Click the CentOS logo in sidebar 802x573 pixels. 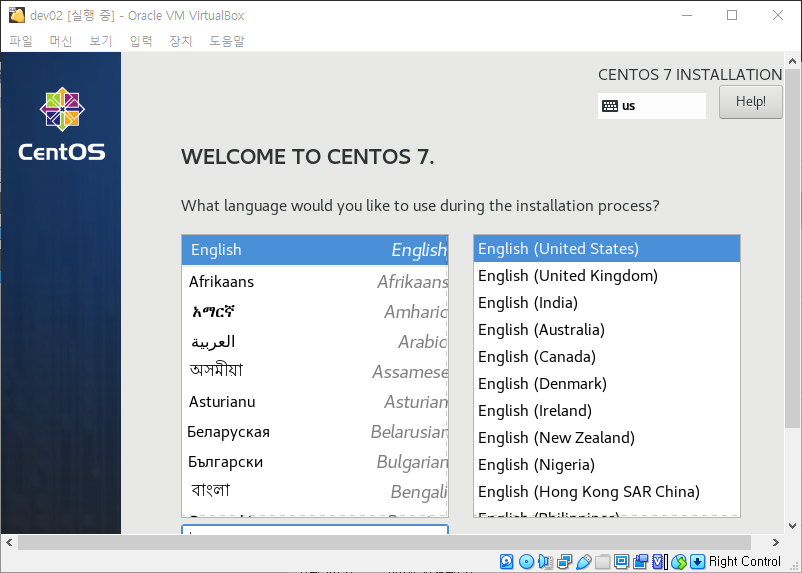pyautogui.click(x=62, y=124)
